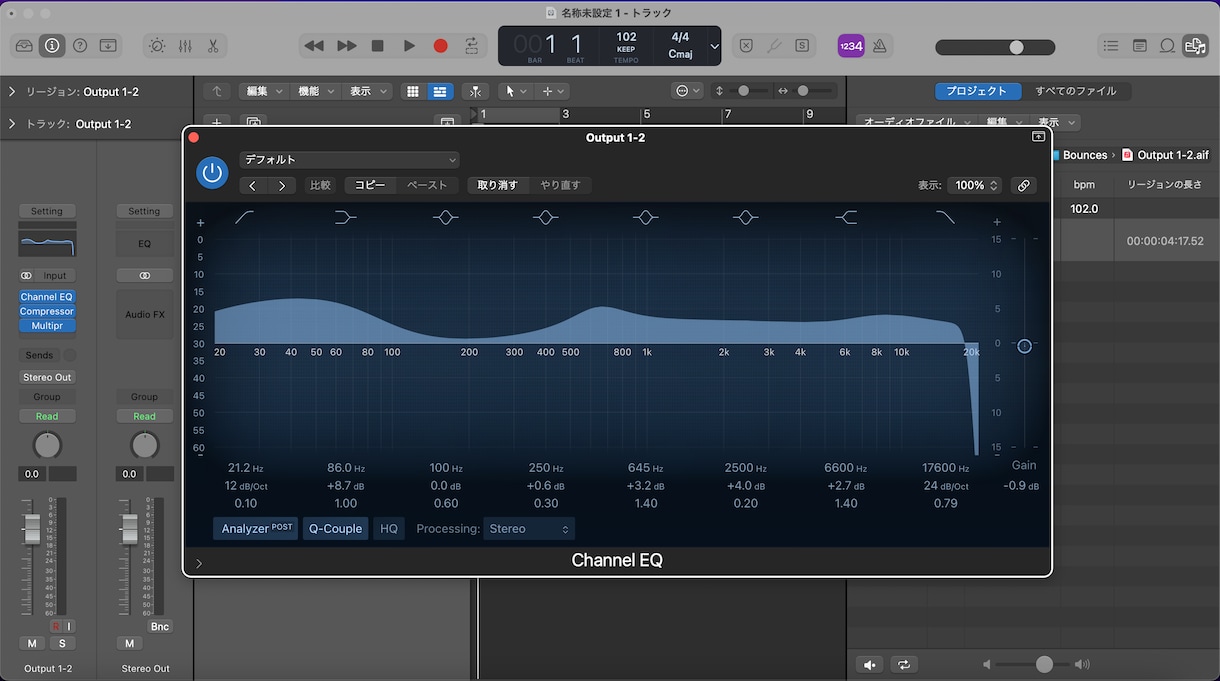Click the Channel EQ plugin slot

click(47, 297)
